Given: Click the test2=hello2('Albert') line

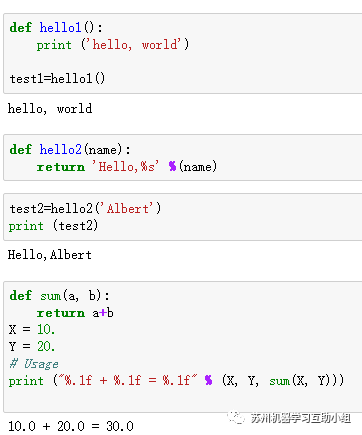Looking at the screenshot, I should click(x=85, y=209).
